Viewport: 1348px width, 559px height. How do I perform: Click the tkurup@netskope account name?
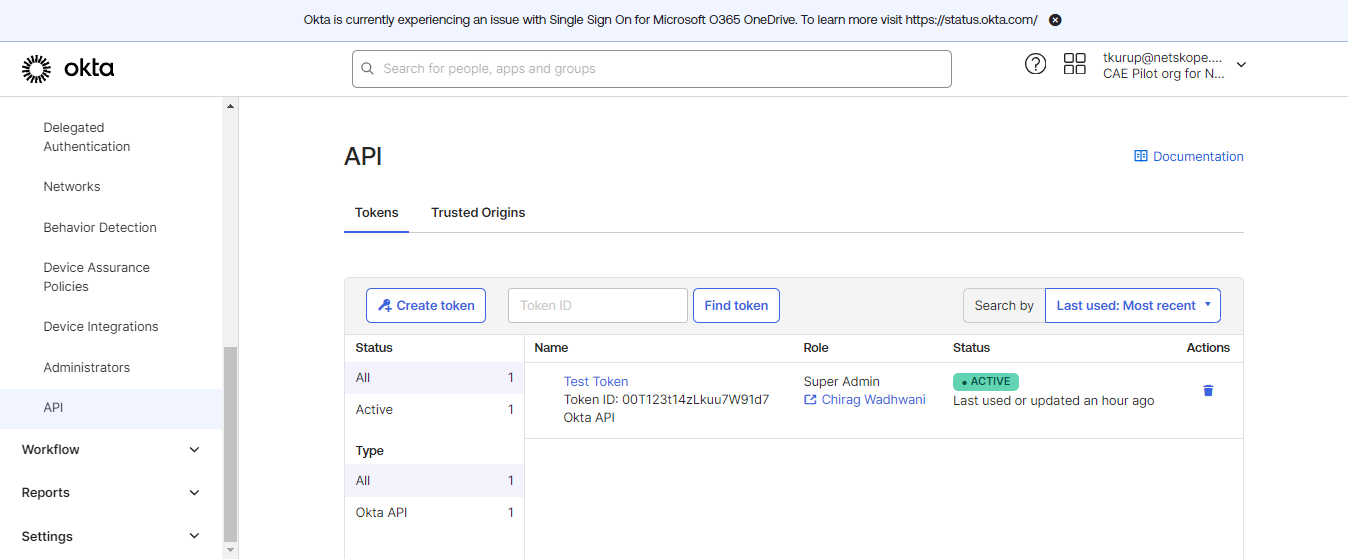1163,58
